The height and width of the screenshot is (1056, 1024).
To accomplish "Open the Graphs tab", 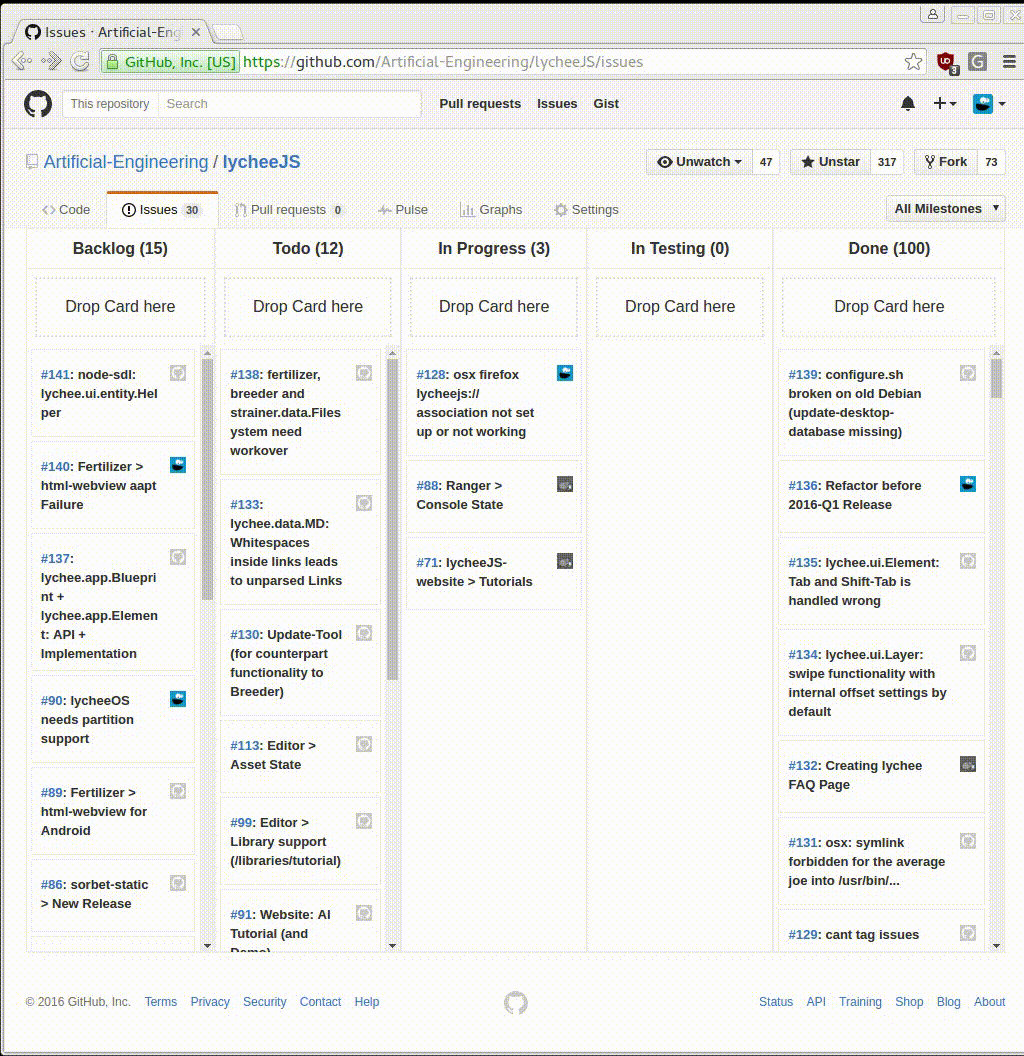I will coord(491,209).
